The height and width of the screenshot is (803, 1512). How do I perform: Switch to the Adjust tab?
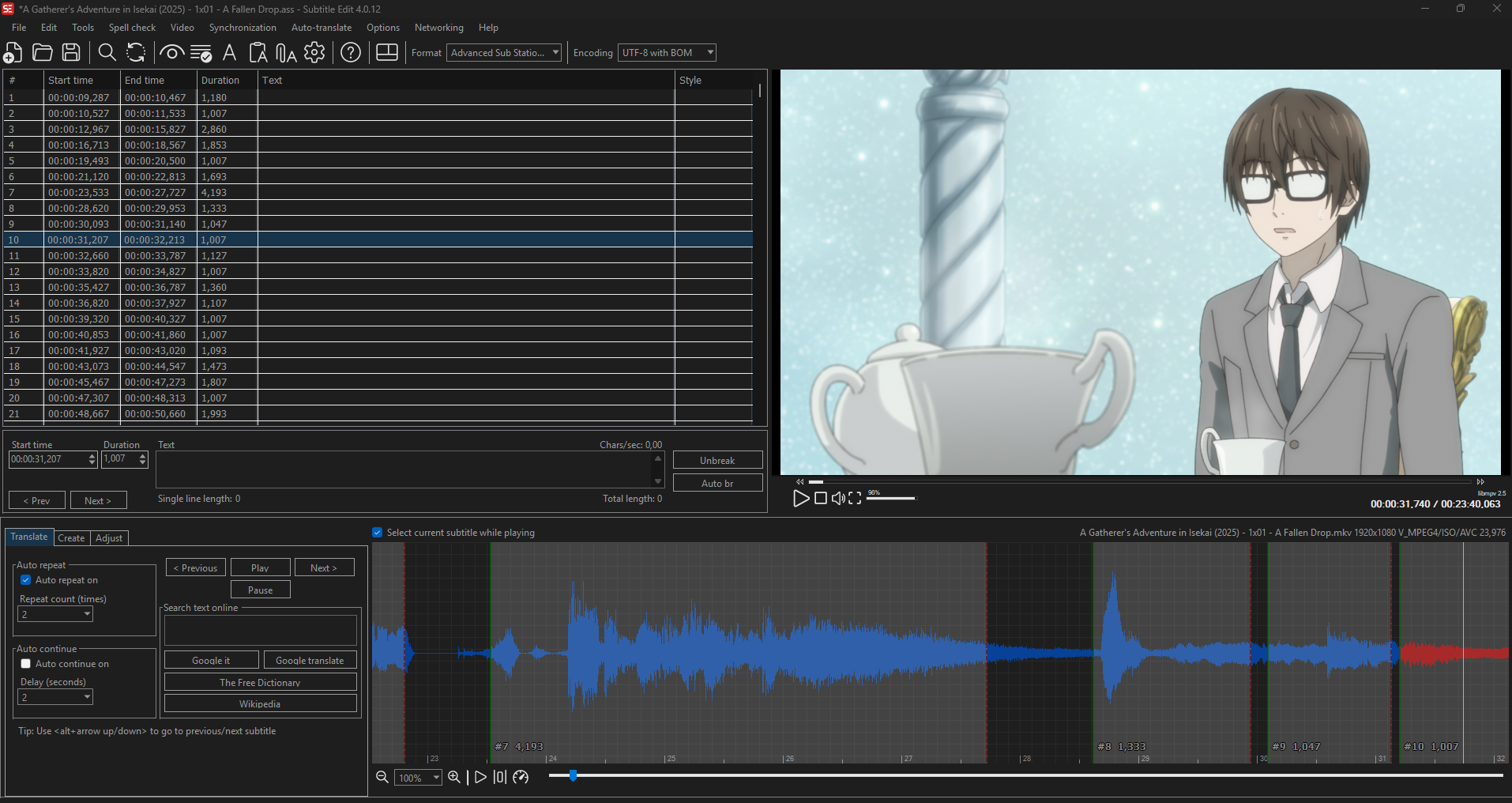[x=109, y=538]
